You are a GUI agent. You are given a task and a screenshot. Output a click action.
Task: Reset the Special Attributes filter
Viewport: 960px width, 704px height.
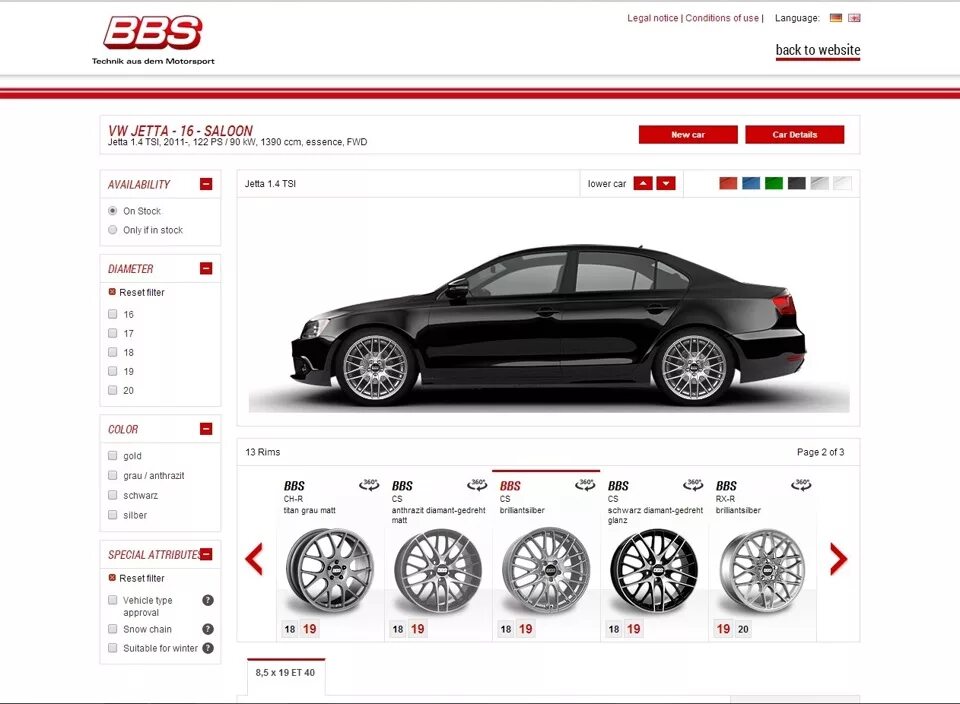[x=137, y=578]
